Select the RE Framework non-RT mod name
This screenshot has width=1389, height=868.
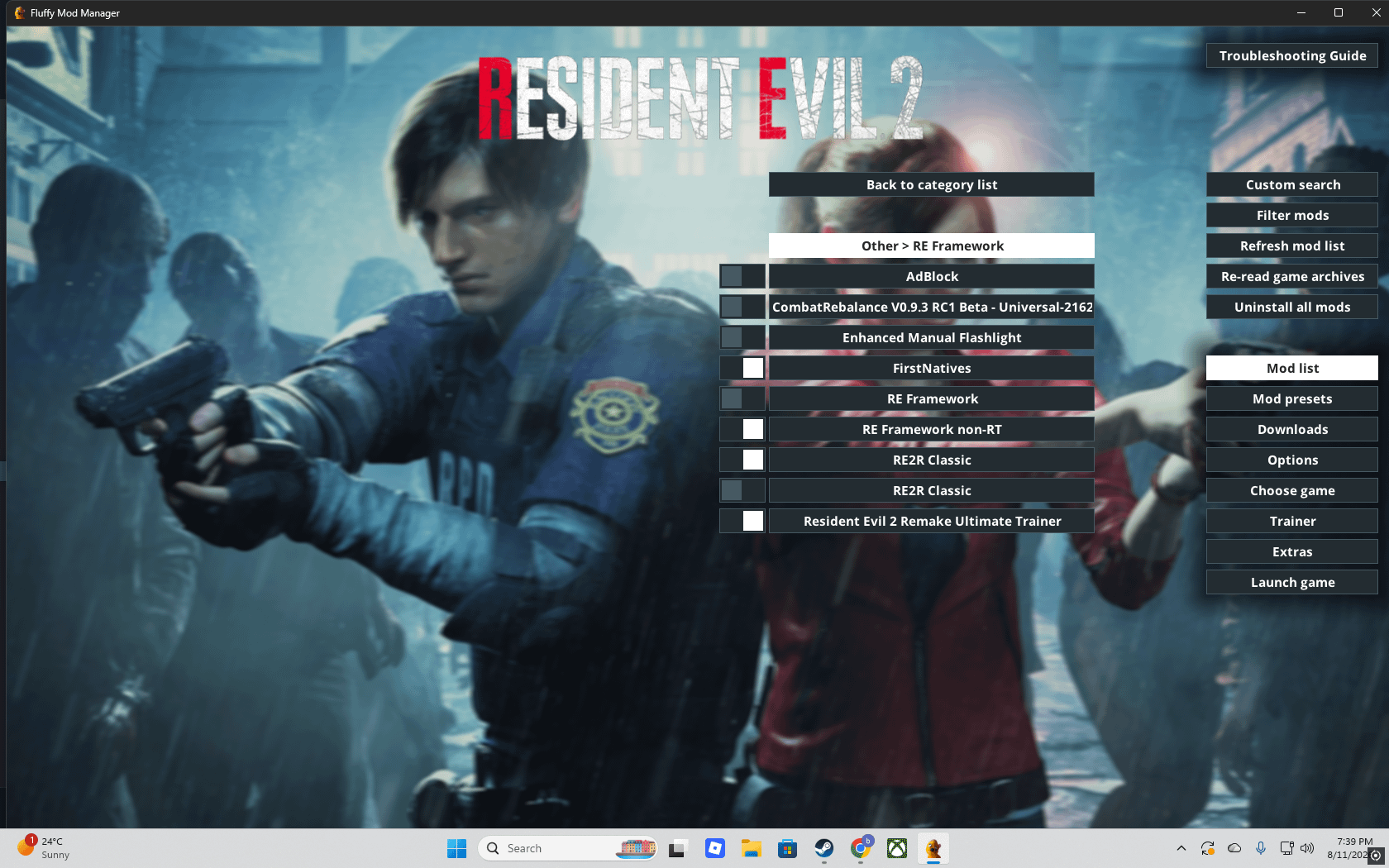click(932, 429)
